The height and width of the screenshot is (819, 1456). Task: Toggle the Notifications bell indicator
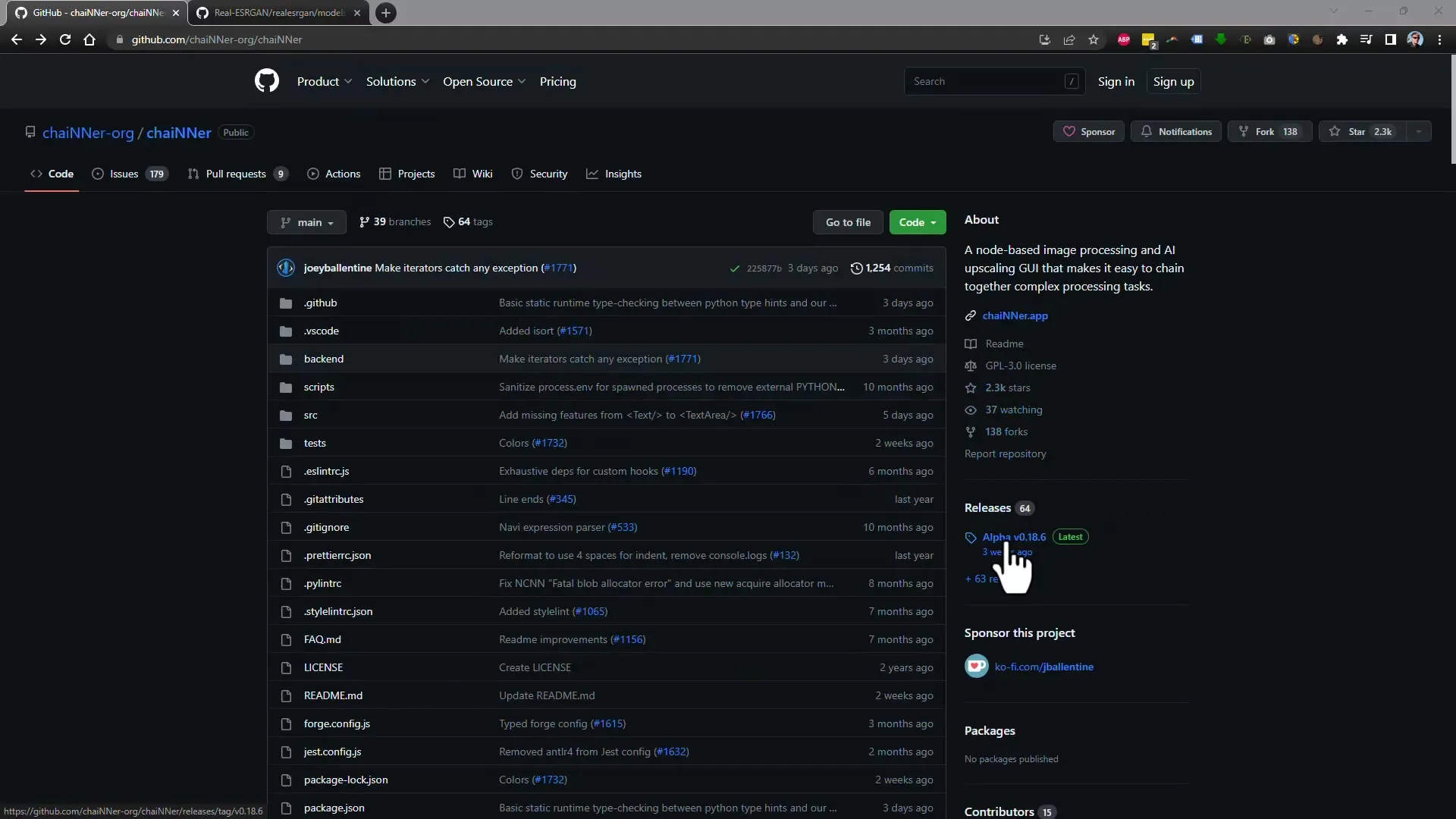[1178, 131]
